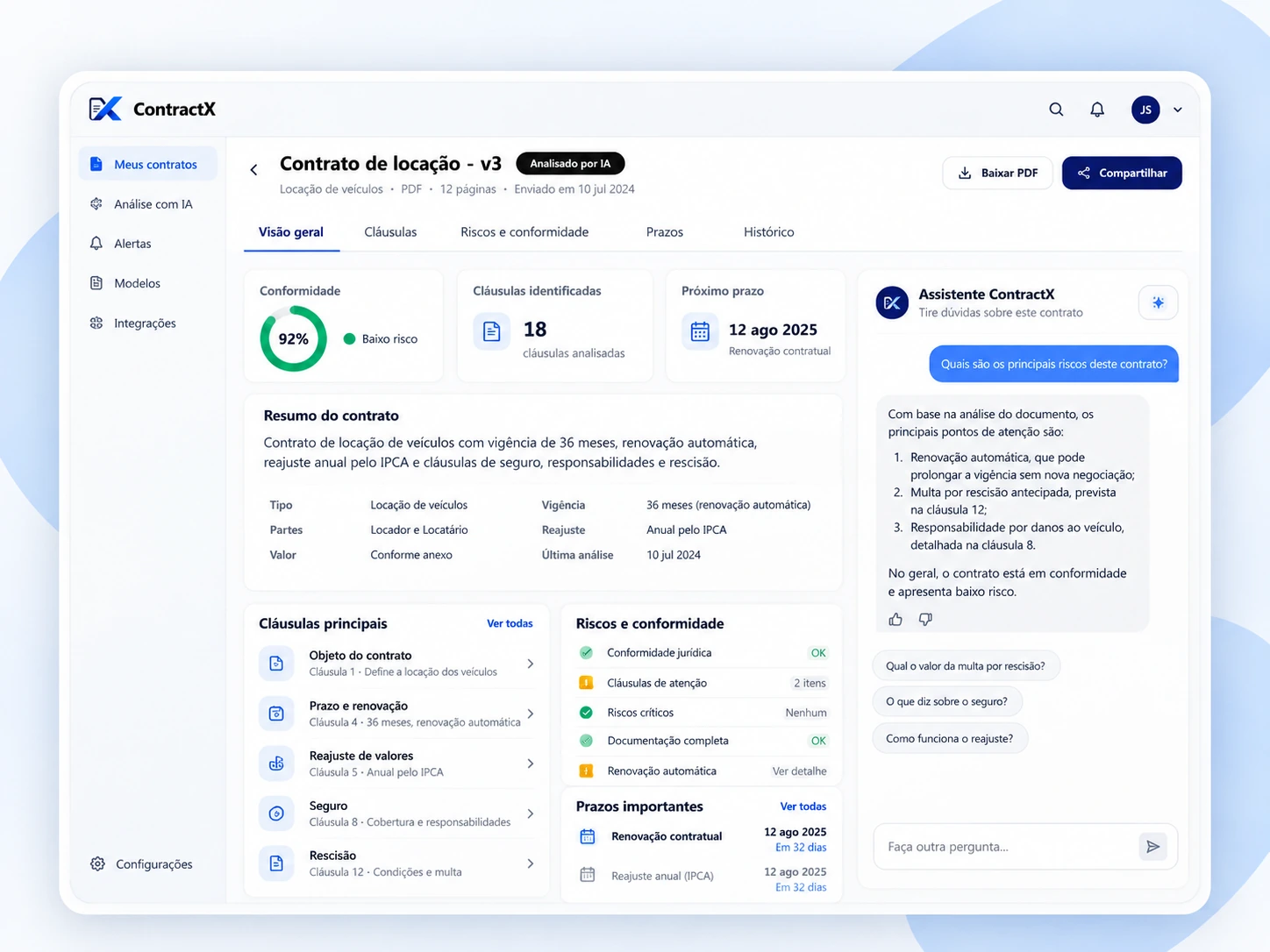Open Modelos in sidebar
The image size is (1270, 952).
click(125, 283)
